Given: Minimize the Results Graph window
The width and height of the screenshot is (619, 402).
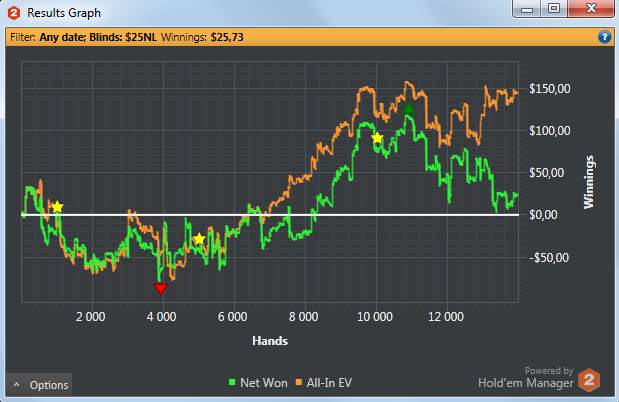Looking at the screenshot, I should pos(527,9).
